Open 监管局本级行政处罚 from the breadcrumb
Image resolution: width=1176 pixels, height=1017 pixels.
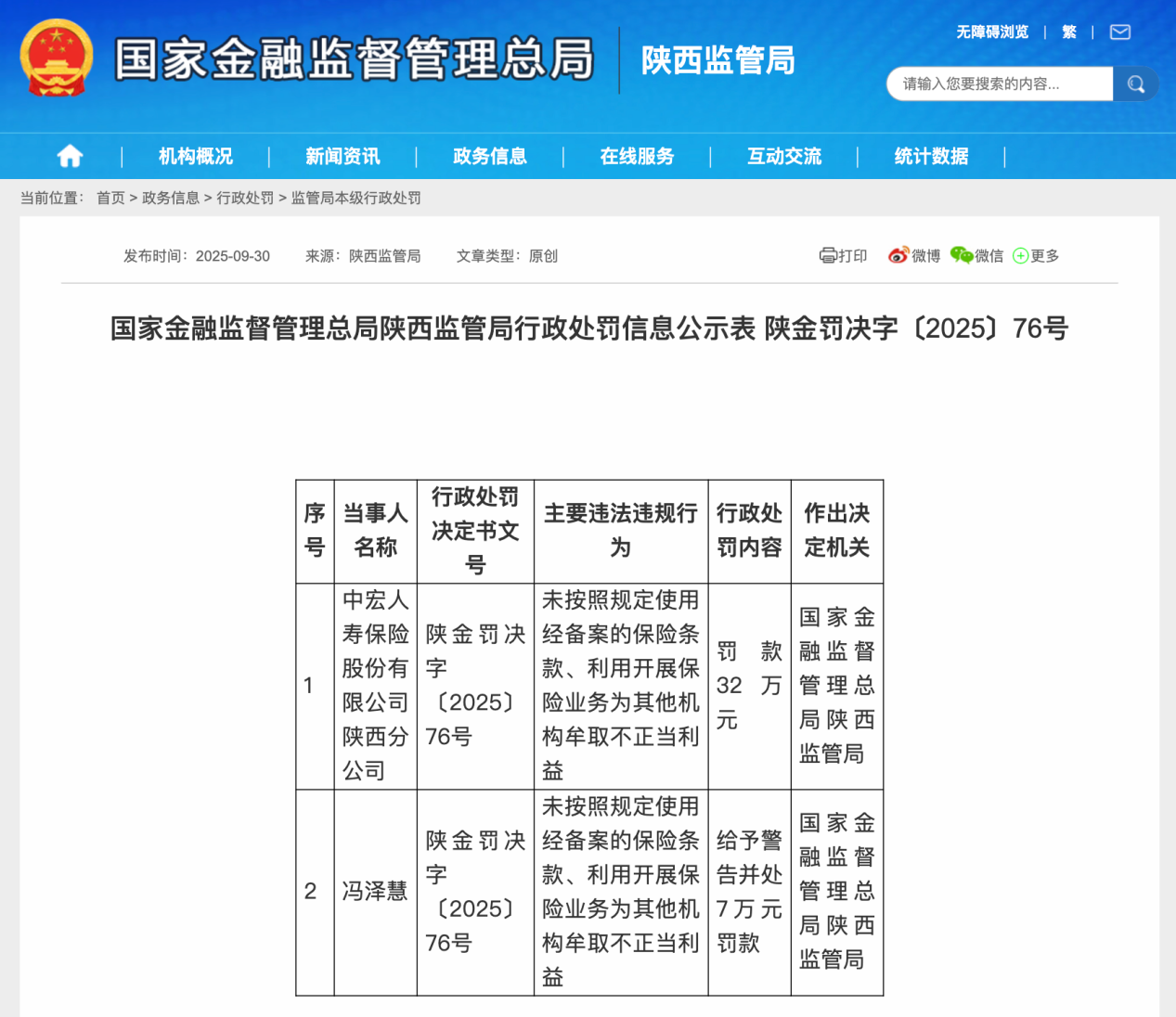[357, 198]
